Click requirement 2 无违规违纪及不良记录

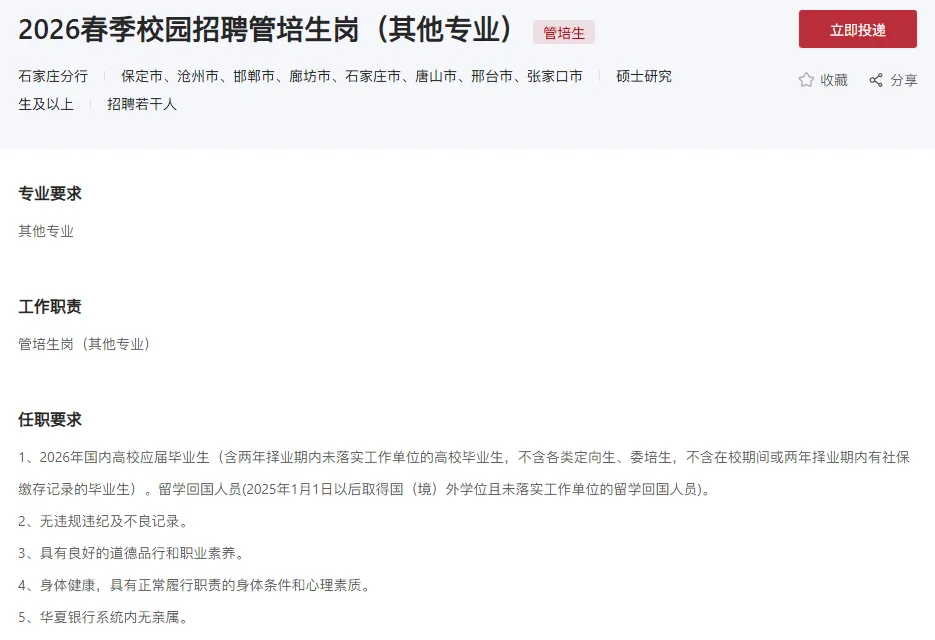pos(103,521)
